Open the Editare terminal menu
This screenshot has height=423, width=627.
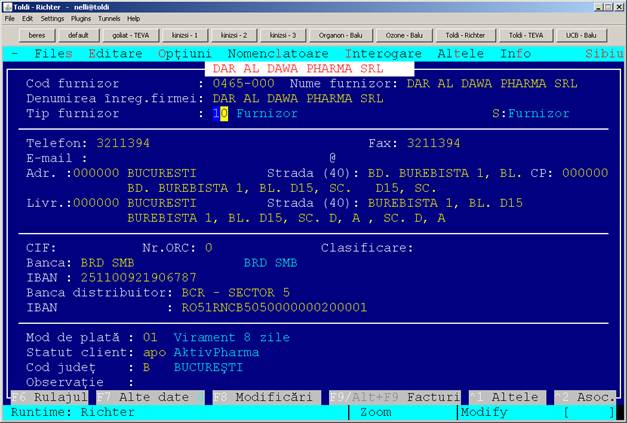115,54
